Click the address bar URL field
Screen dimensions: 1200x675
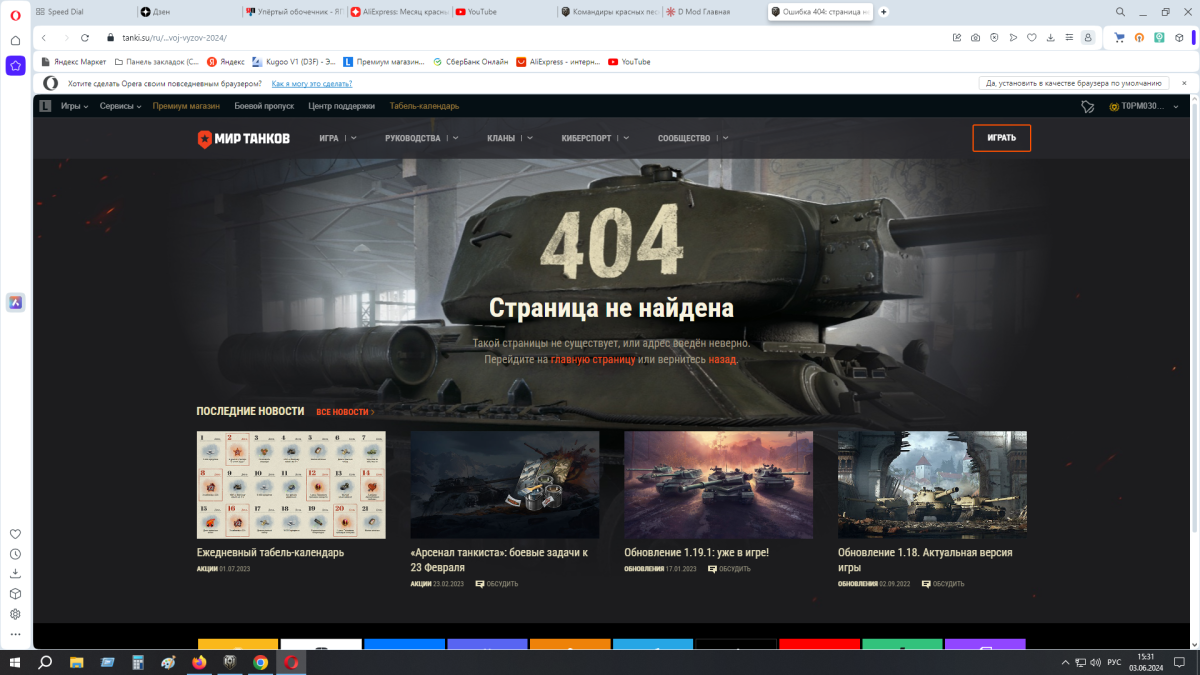[520, 38]
